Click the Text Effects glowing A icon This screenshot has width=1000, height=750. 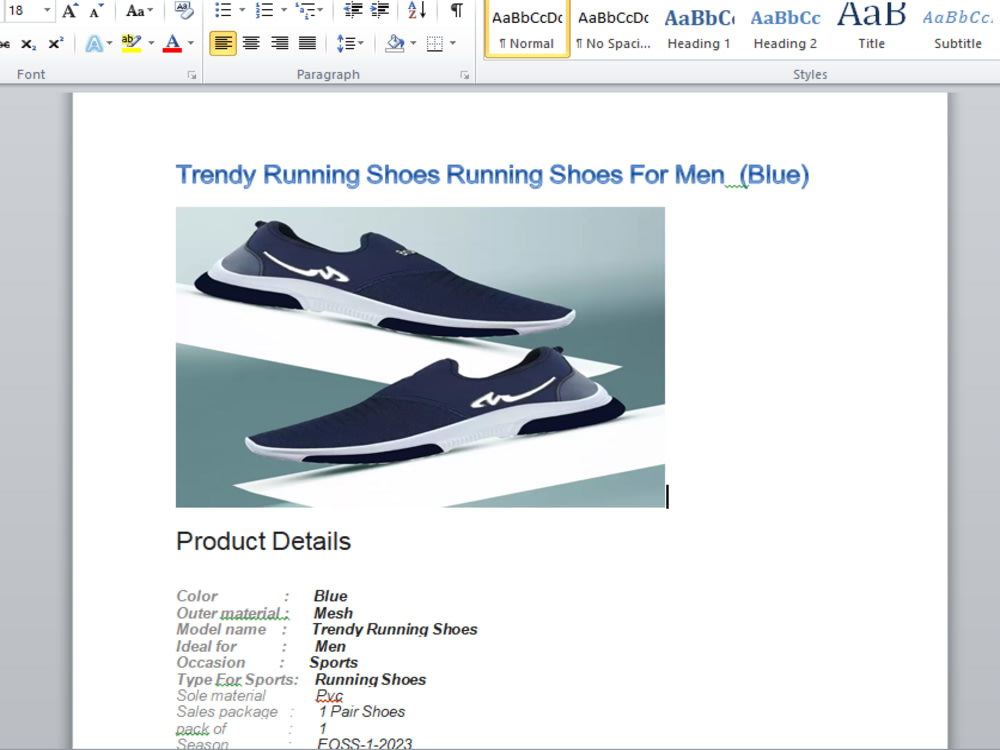point(94,44)
